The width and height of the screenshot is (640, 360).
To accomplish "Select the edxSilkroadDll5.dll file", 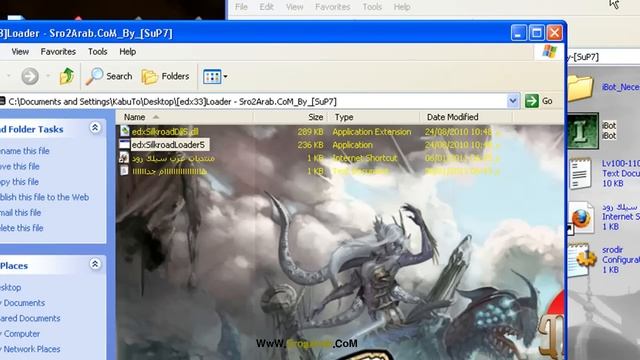I will click(x=165, y=132).
